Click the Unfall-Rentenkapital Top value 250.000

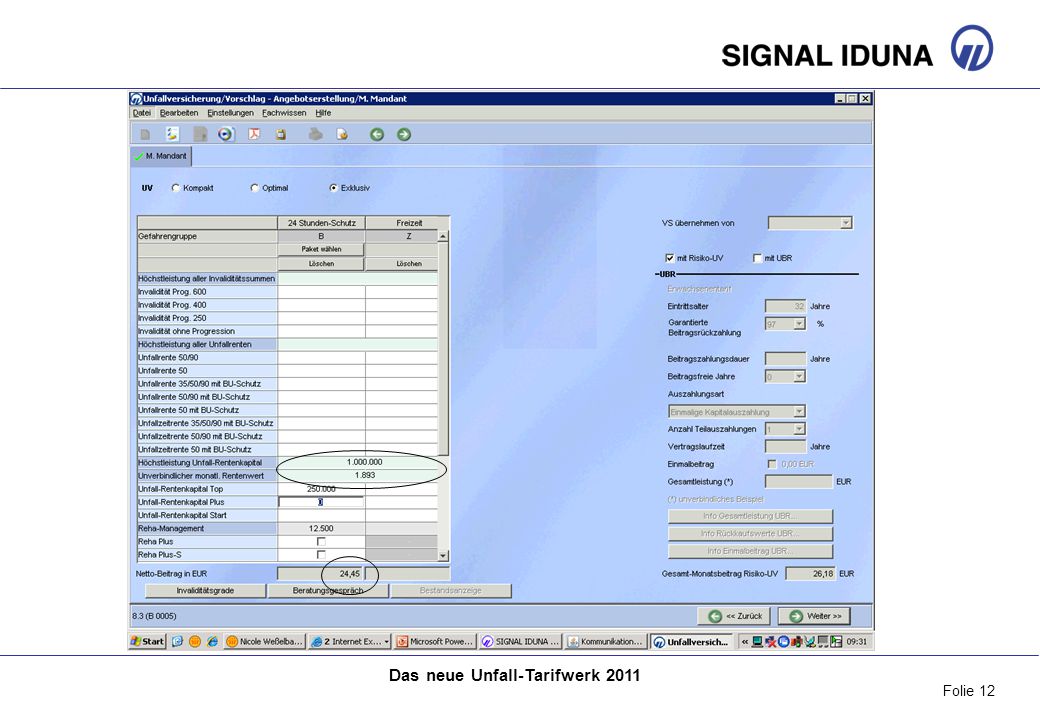pos(321,489)
